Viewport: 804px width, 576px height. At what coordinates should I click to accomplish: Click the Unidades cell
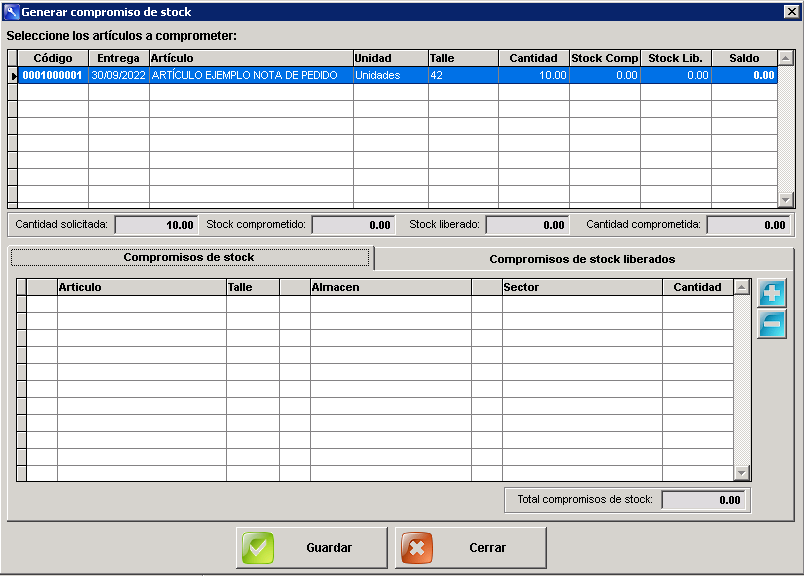[391, 75]
